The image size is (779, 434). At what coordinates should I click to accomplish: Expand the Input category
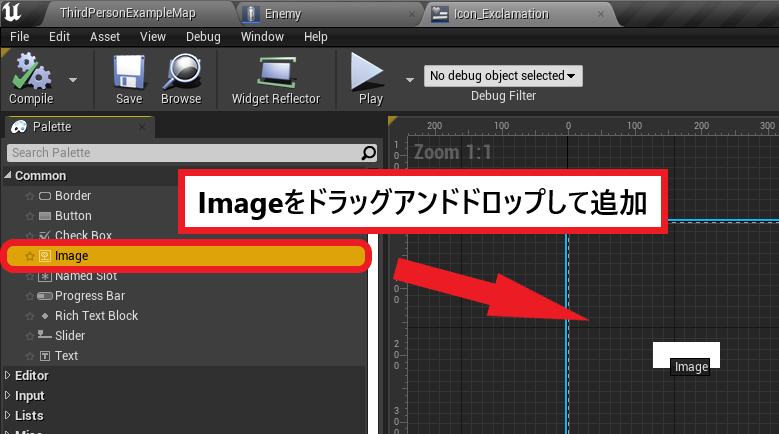pyautogui.click(x=7, y=395)
